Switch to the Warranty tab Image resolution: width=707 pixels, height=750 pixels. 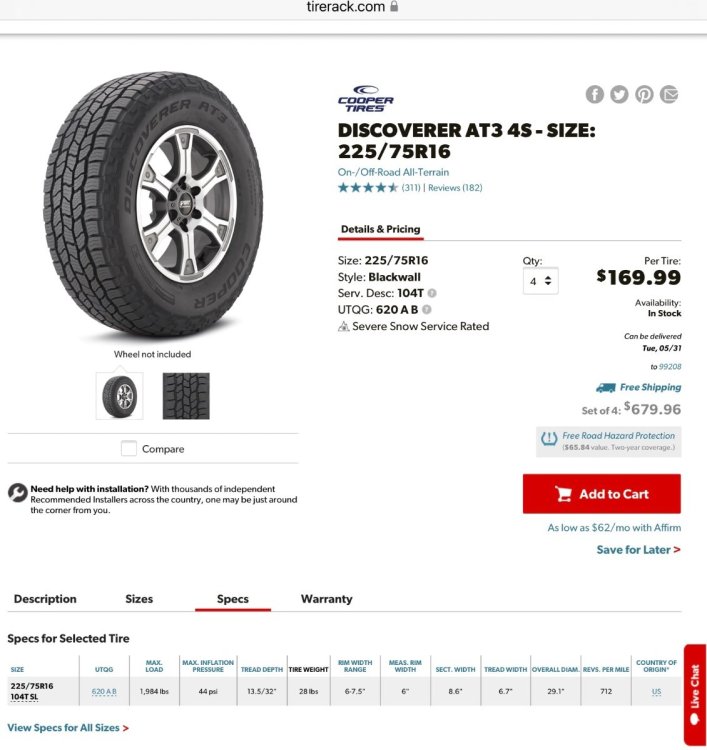[327, 599]
